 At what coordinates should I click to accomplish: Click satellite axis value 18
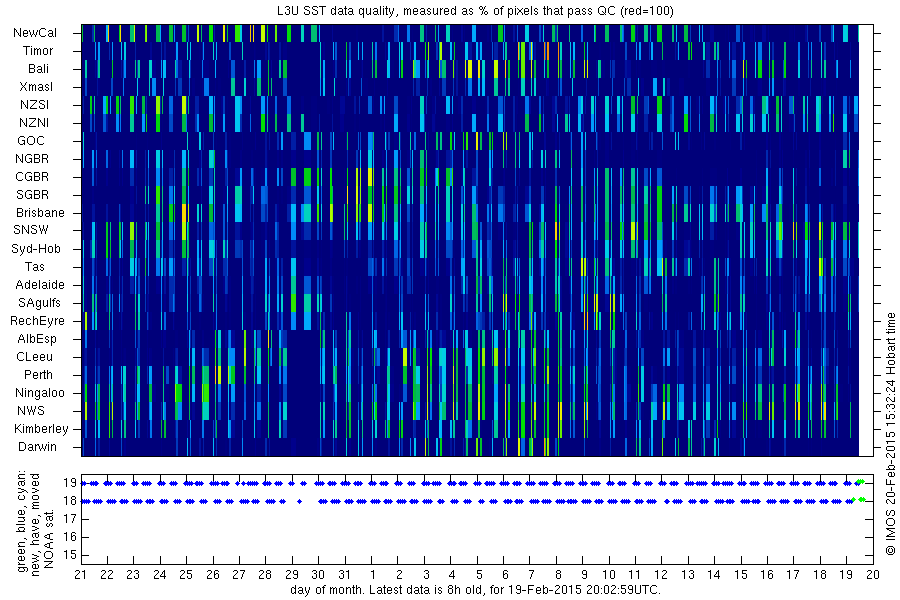coord(70,501)
